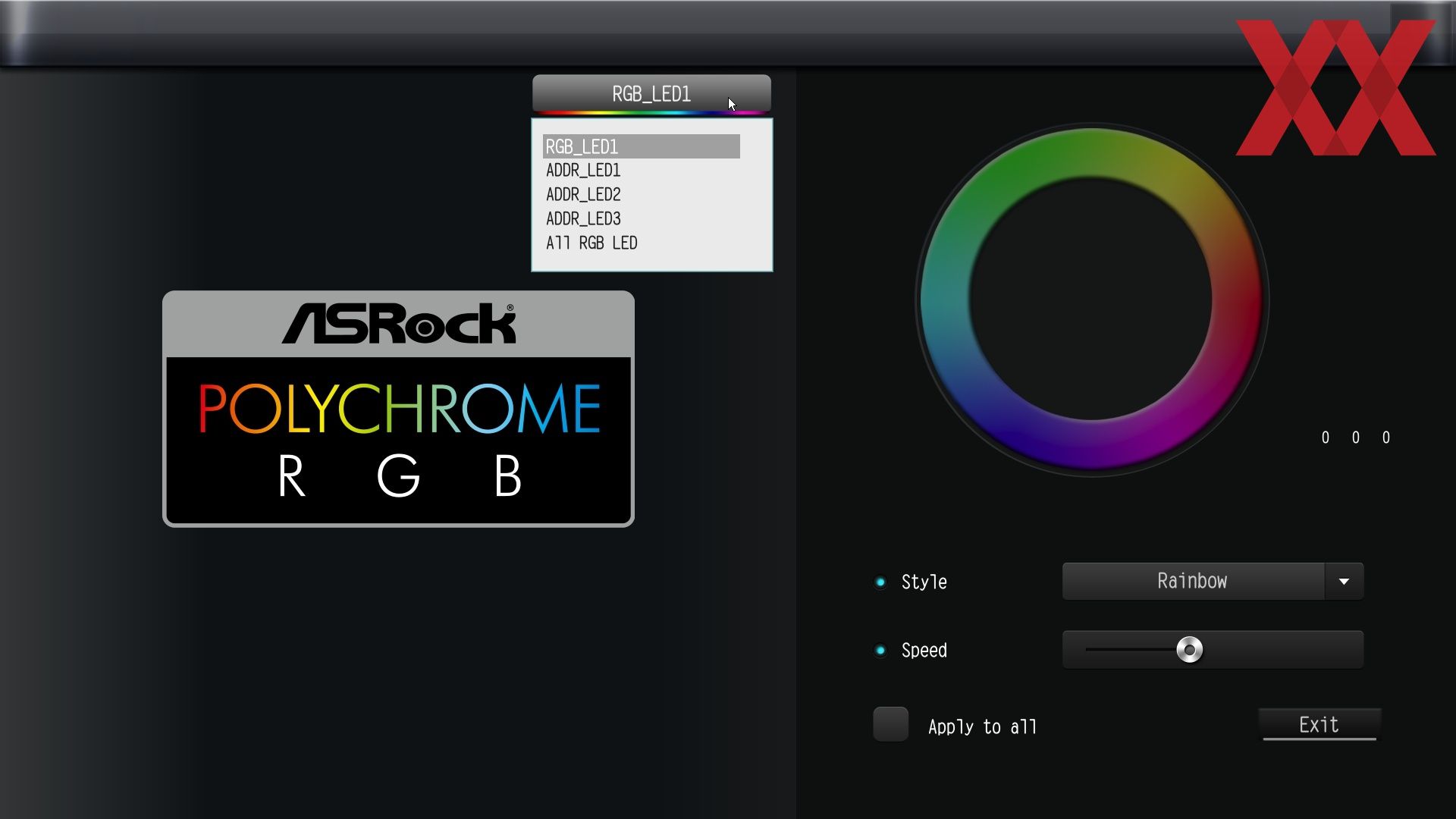Click the Style dropdown arrow

(1345, 582)
